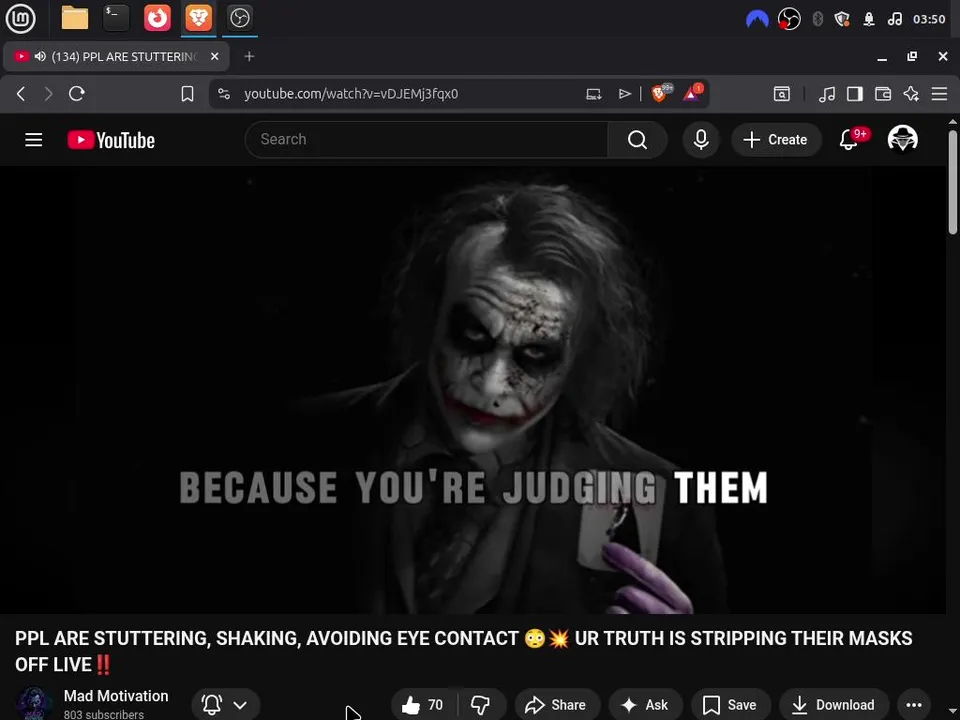Start voice search with the microphone
960x720 pixels.
click(x=701, y=140)
